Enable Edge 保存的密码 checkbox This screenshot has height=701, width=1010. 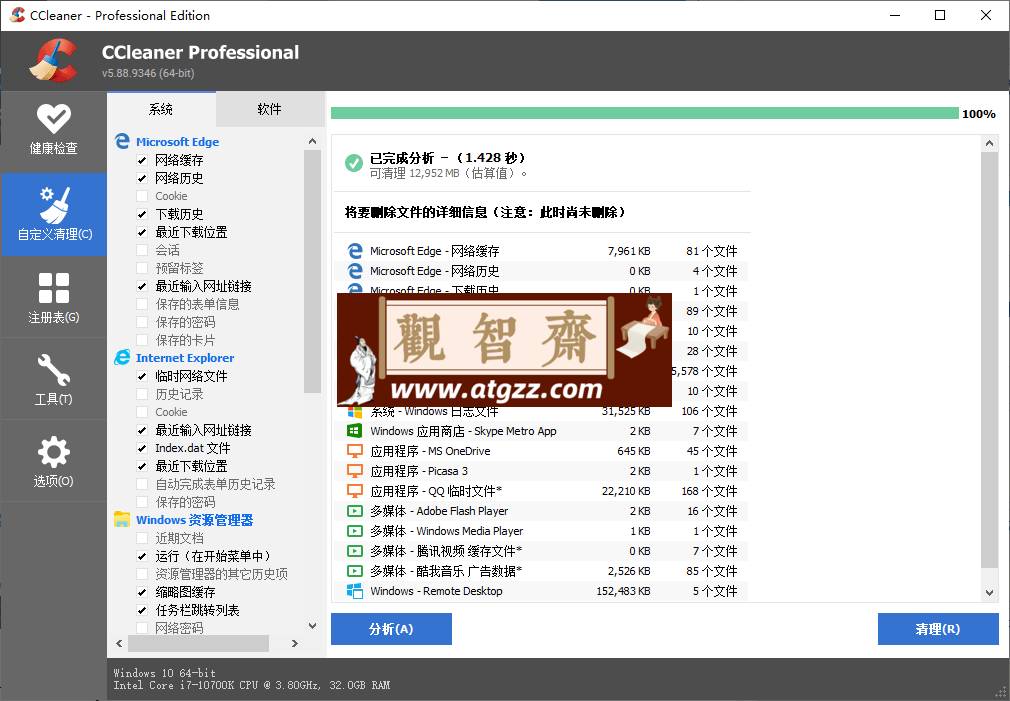tap(142, 322)
